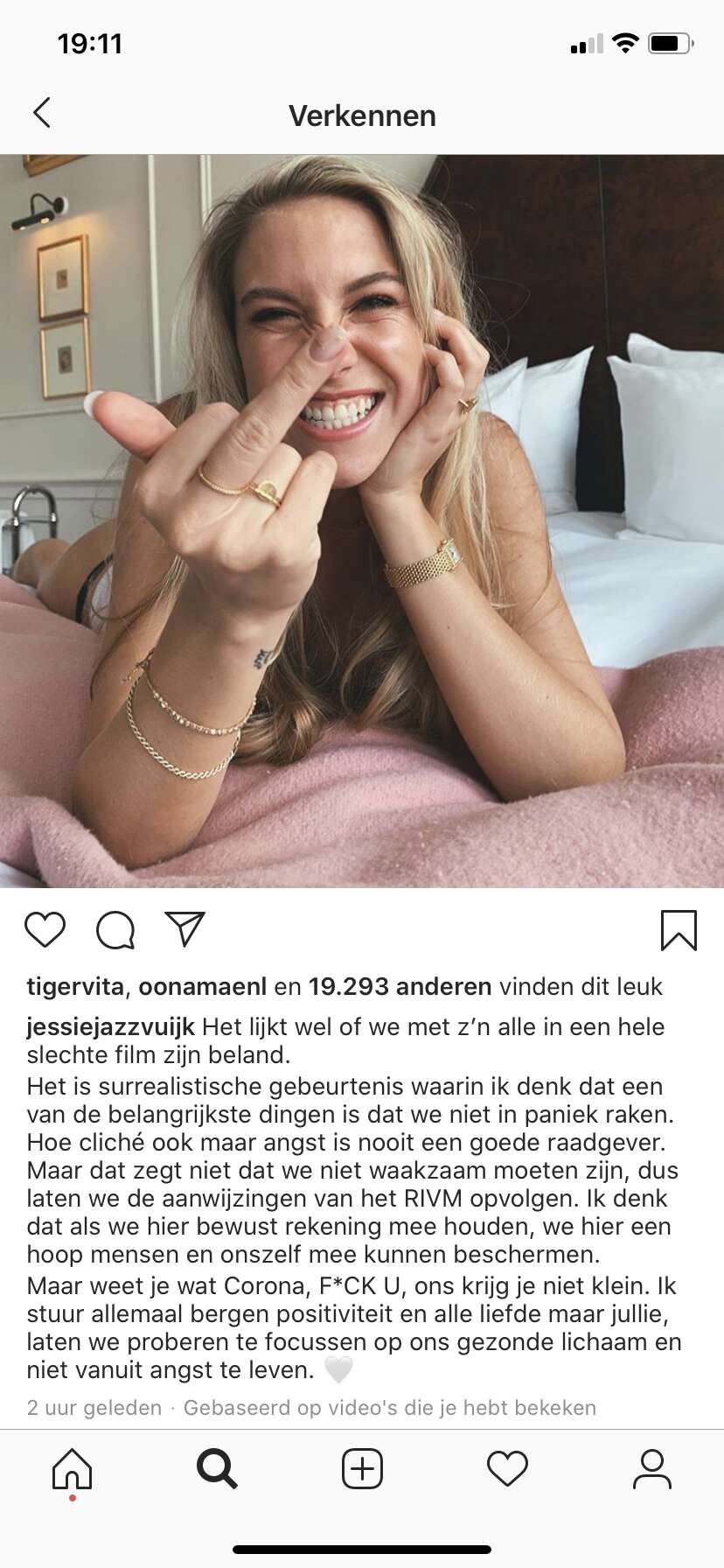Tap the post photo
The width and height of the screenshot is (724, 1568).
tap(362, 521)
